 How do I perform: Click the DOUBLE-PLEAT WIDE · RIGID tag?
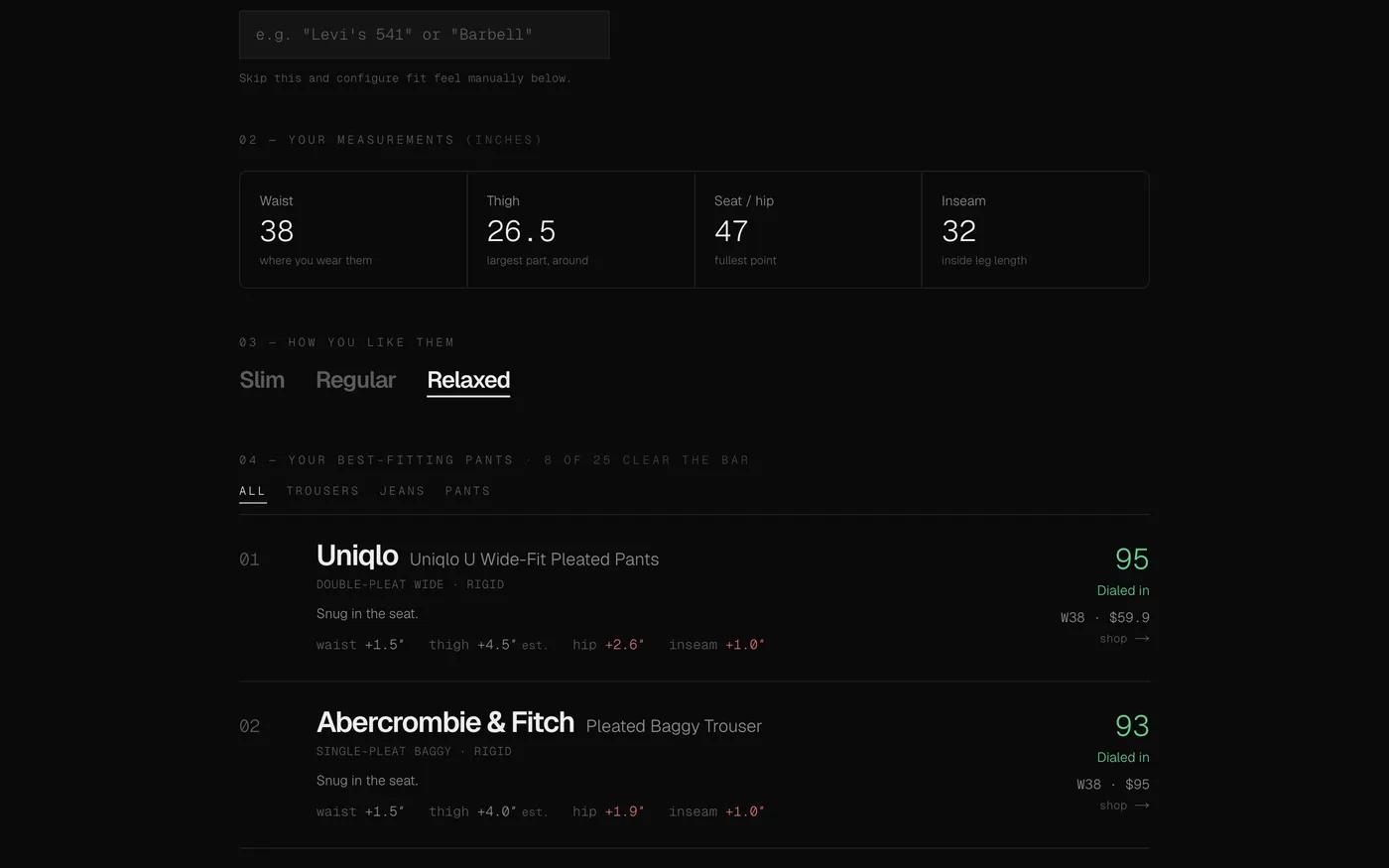pos(411,584)
